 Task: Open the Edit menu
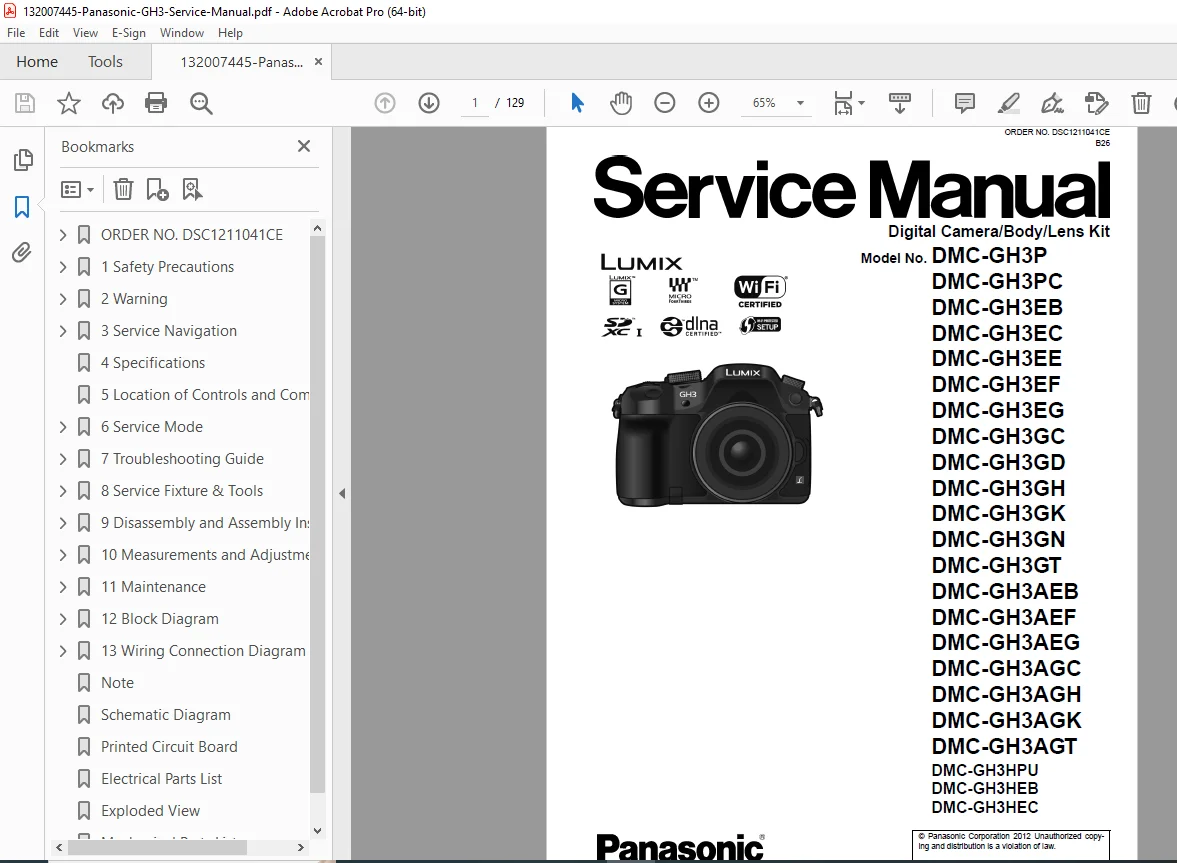[x=49, y=33]
